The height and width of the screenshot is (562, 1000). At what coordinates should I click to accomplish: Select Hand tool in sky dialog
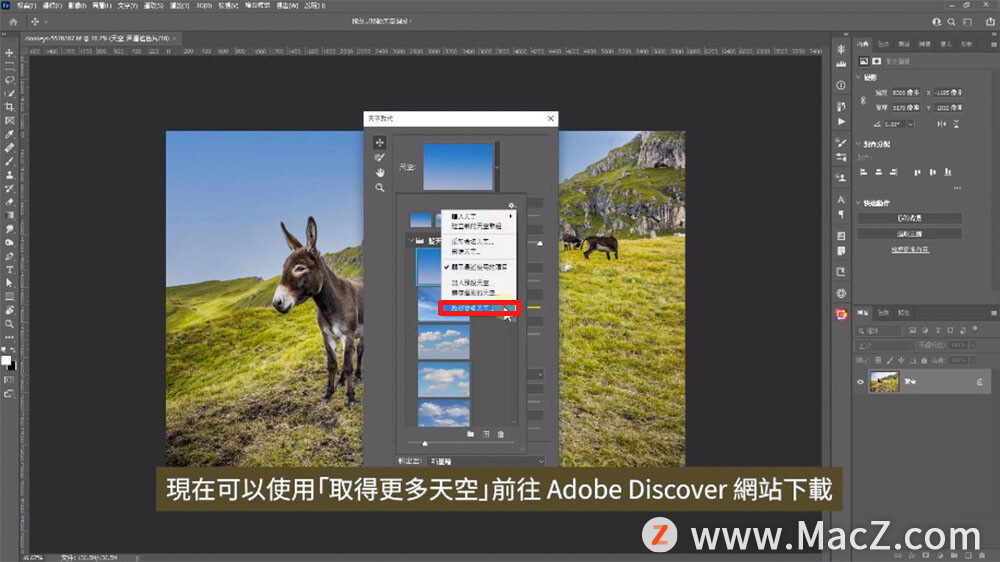pos(379,172)
